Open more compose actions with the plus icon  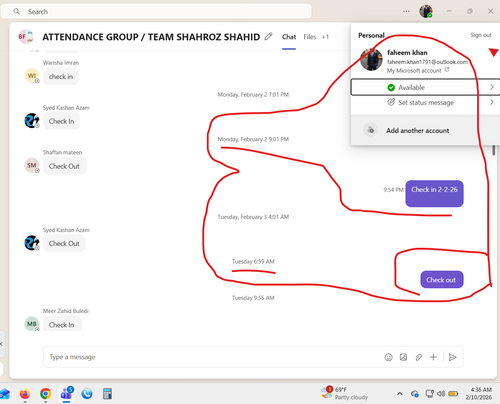coord(433,357)
